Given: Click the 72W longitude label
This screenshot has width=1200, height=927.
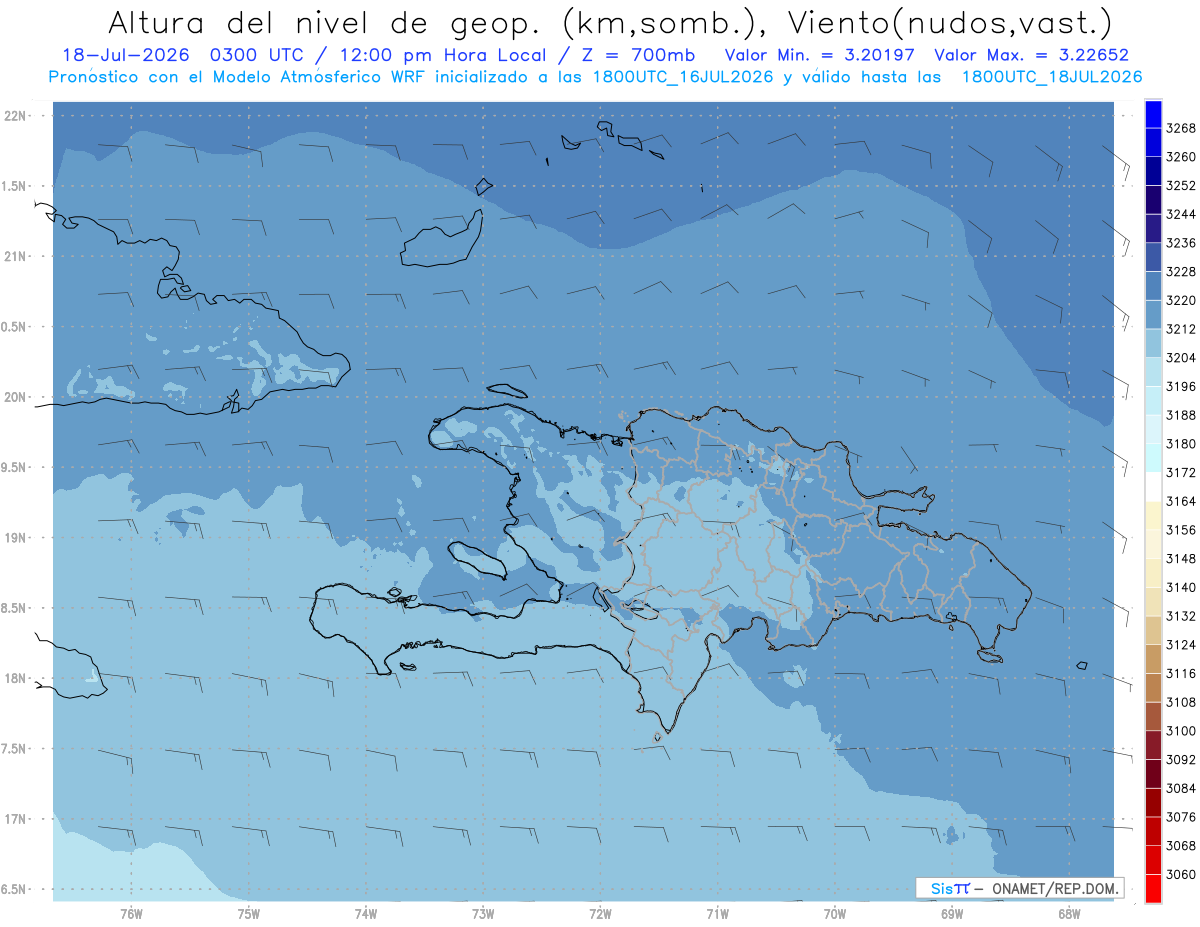Looking at the screenshot, I should [600, 914].
